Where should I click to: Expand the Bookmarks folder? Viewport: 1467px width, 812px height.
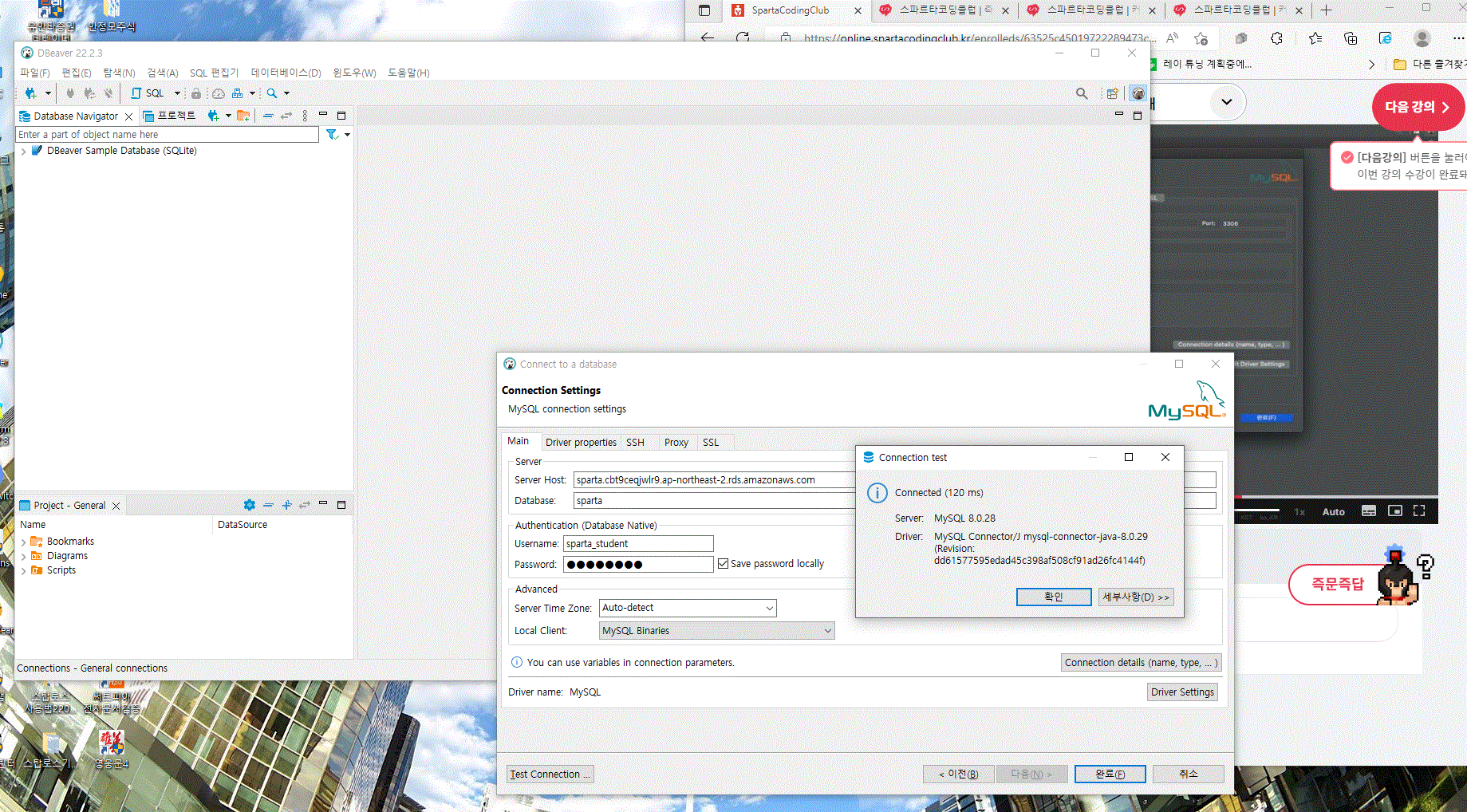(x=24, y=542)
